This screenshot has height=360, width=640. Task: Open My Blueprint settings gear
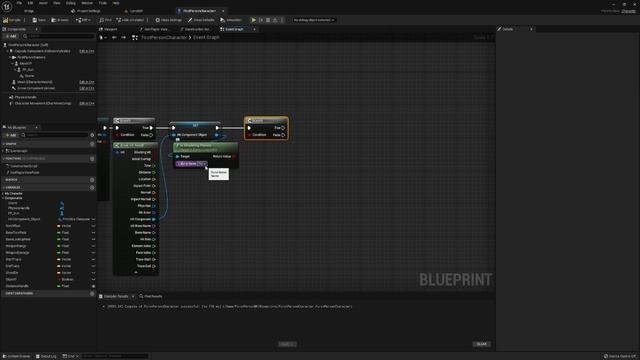click(x=92, y=135)
